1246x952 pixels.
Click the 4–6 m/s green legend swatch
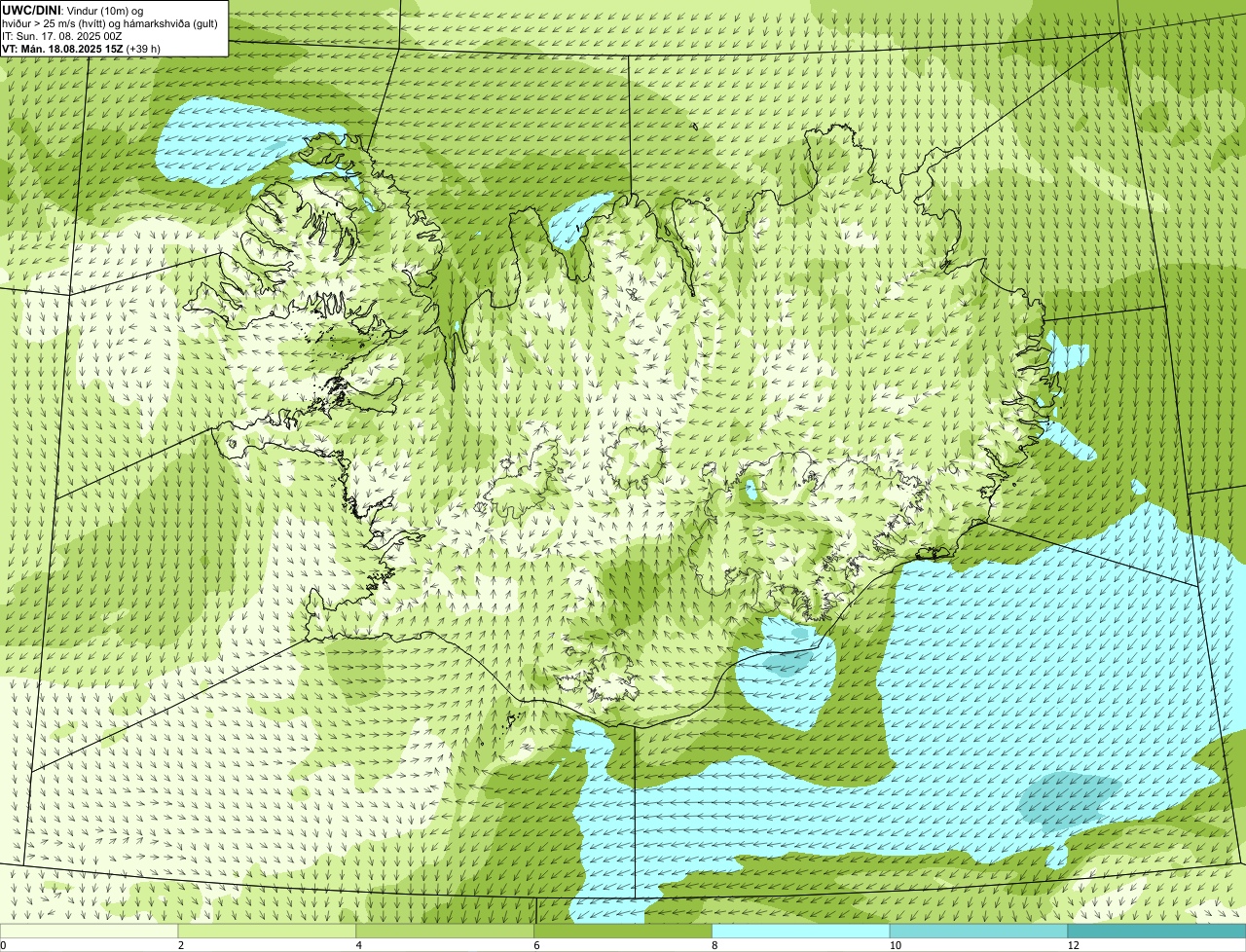pos(445,932)
